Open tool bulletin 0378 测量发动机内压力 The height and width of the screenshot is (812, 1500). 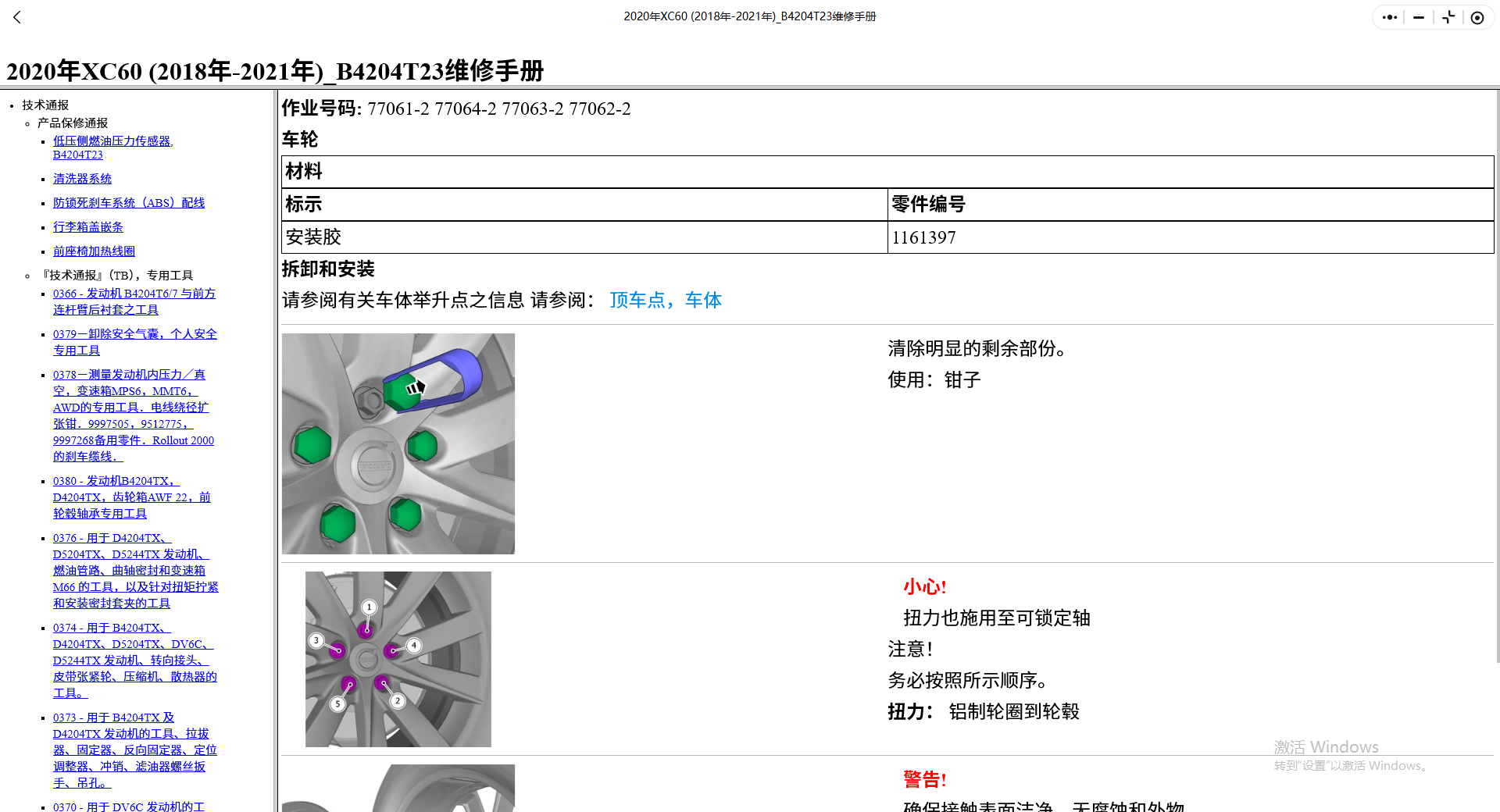tap(134, 415)
